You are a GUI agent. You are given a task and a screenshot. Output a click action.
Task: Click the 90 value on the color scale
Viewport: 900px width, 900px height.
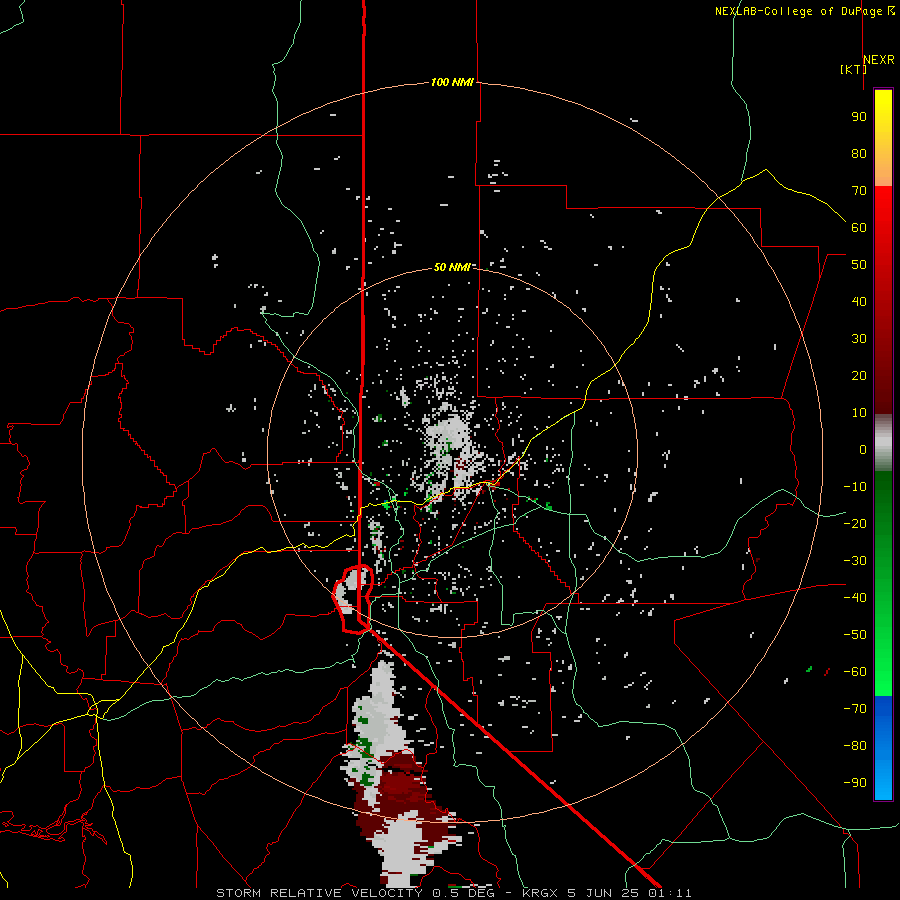click(x=859, y=117)
